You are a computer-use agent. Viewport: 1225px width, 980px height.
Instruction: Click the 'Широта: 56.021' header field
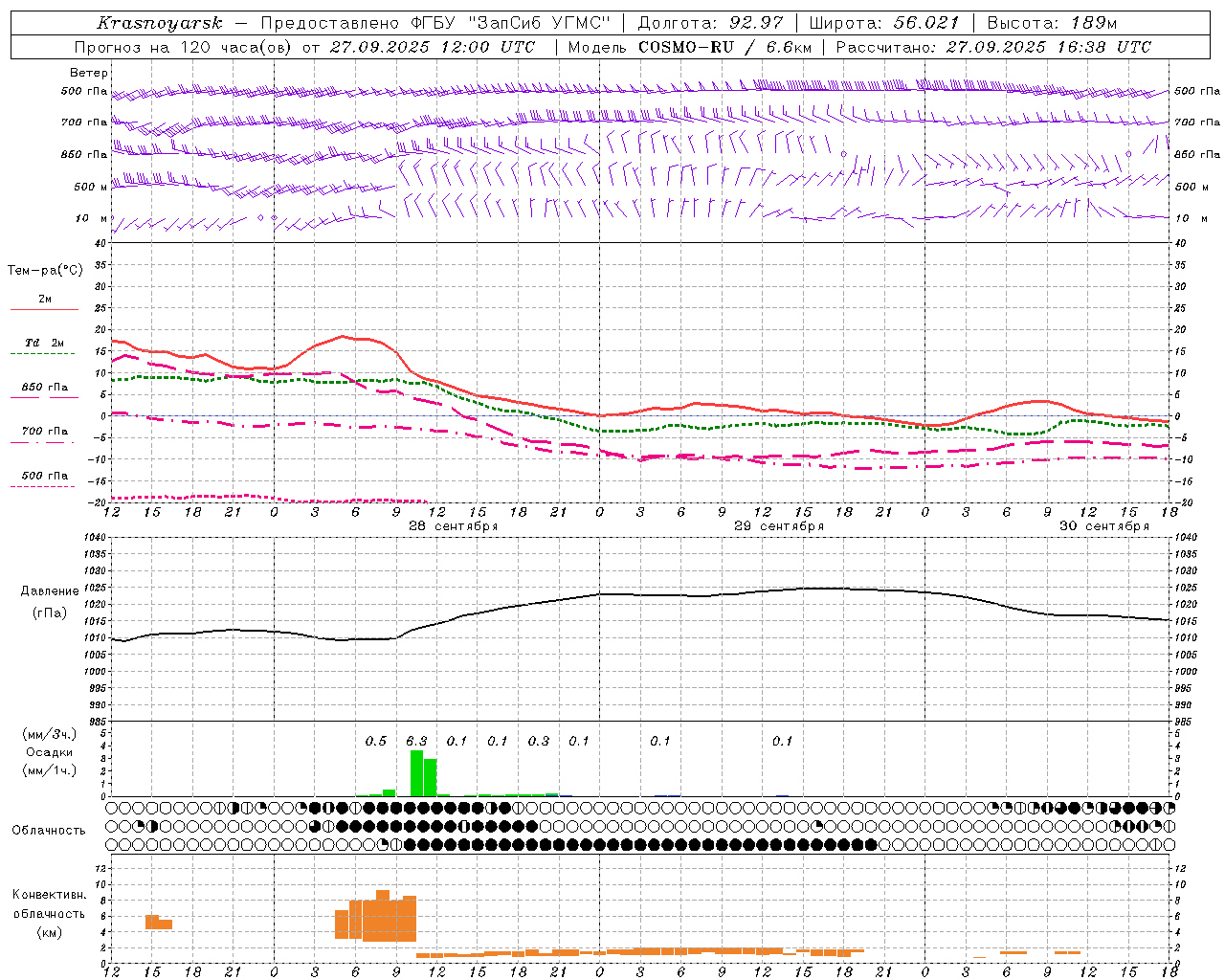[x=883, y=23]
